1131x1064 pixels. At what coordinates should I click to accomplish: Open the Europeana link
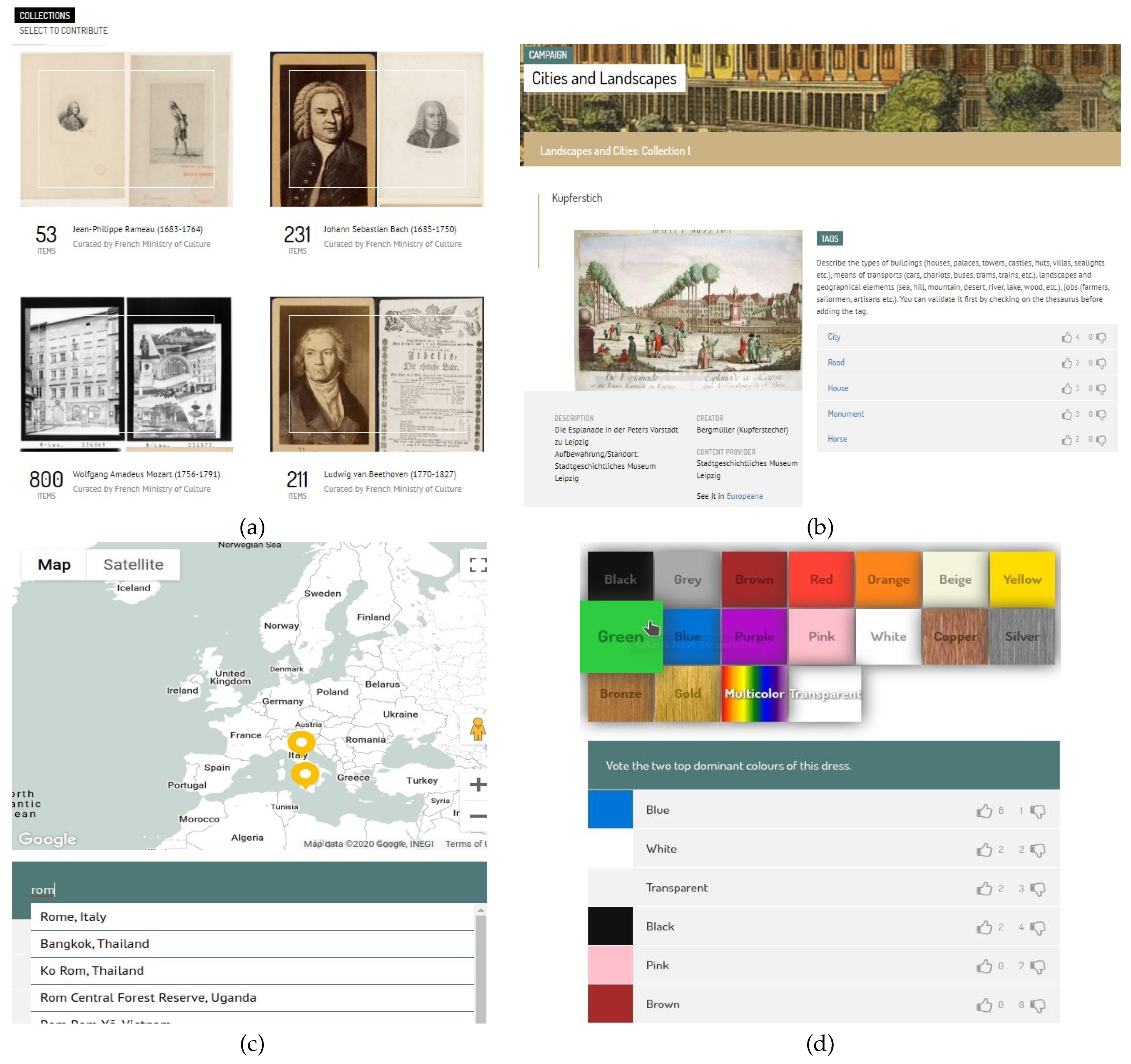click(744, 496)
